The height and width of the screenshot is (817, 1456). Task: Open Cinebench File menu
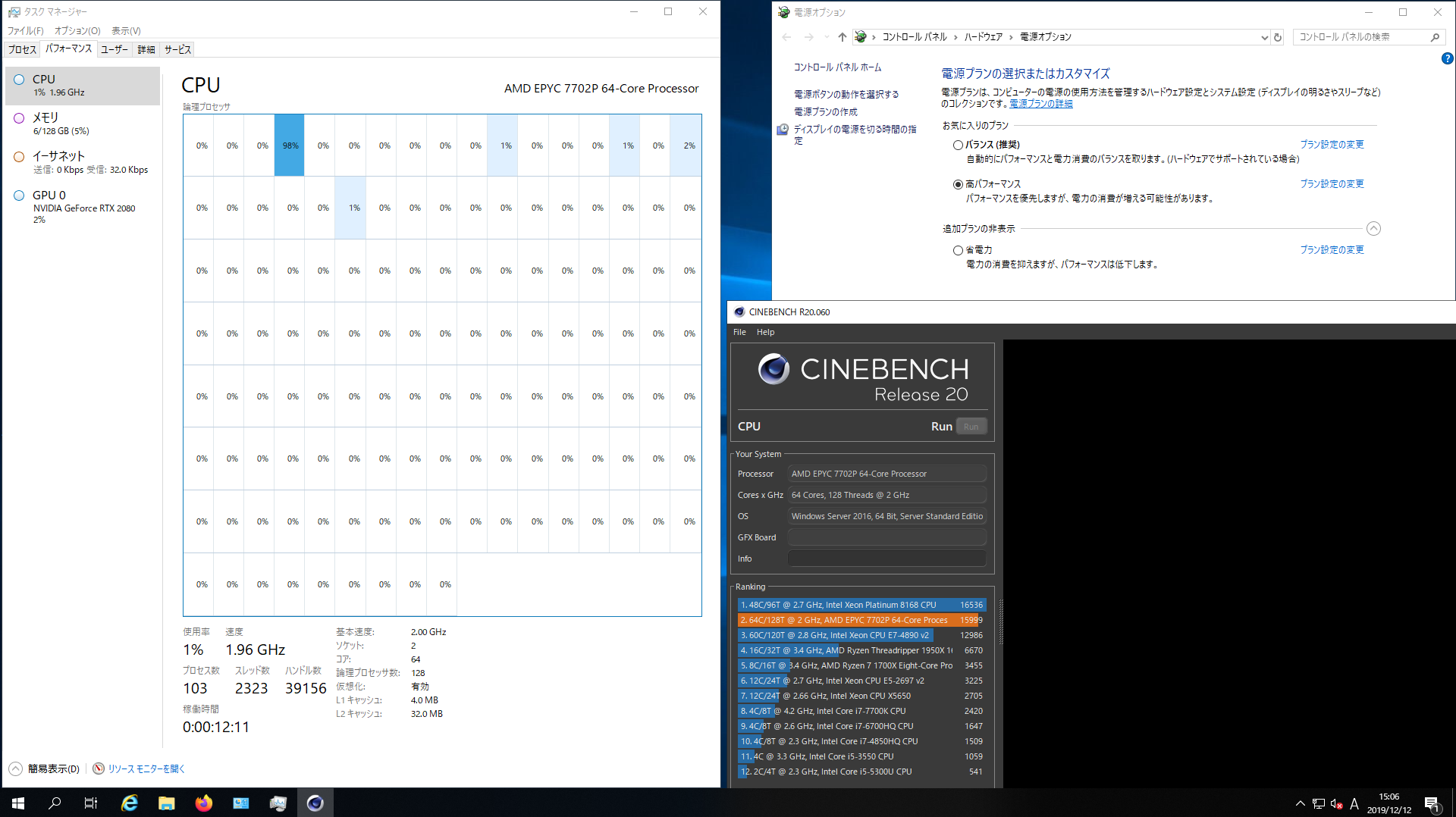tap(739, 332)
